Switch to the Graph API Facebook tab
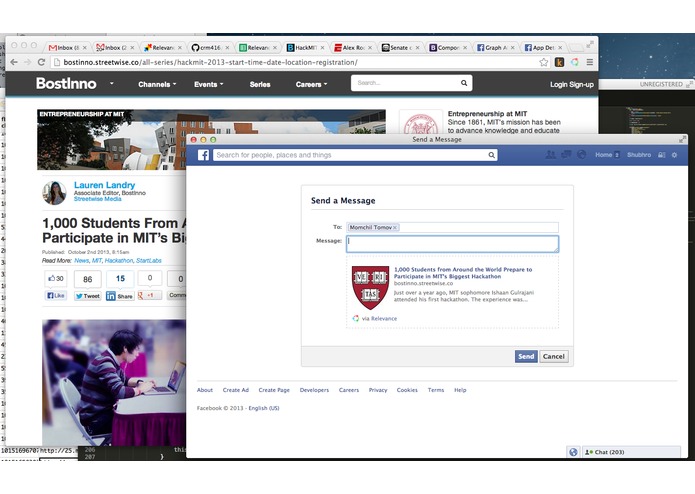Image resolution: width=695 pixels, height=494 pixels. click(x=495, y=47)
